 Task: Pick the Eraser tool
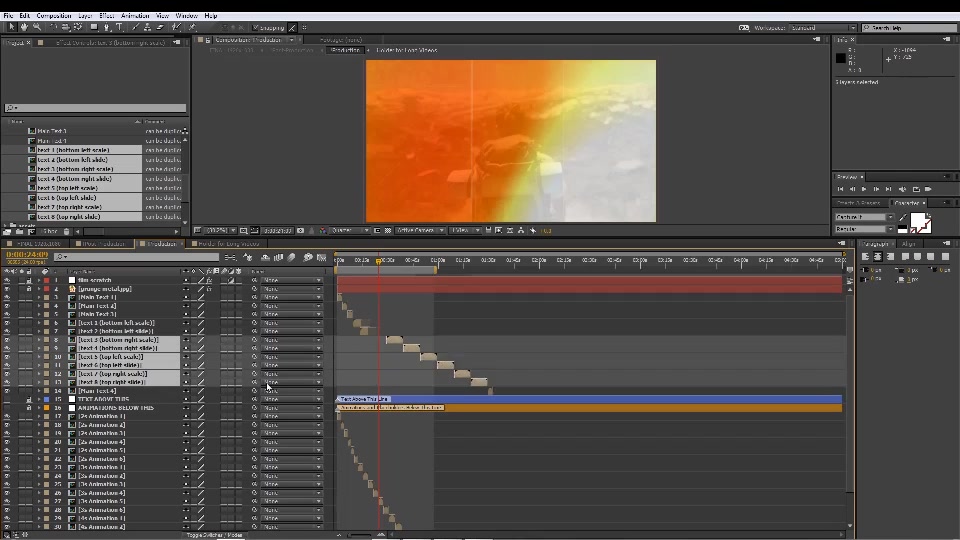click(160, 28)
